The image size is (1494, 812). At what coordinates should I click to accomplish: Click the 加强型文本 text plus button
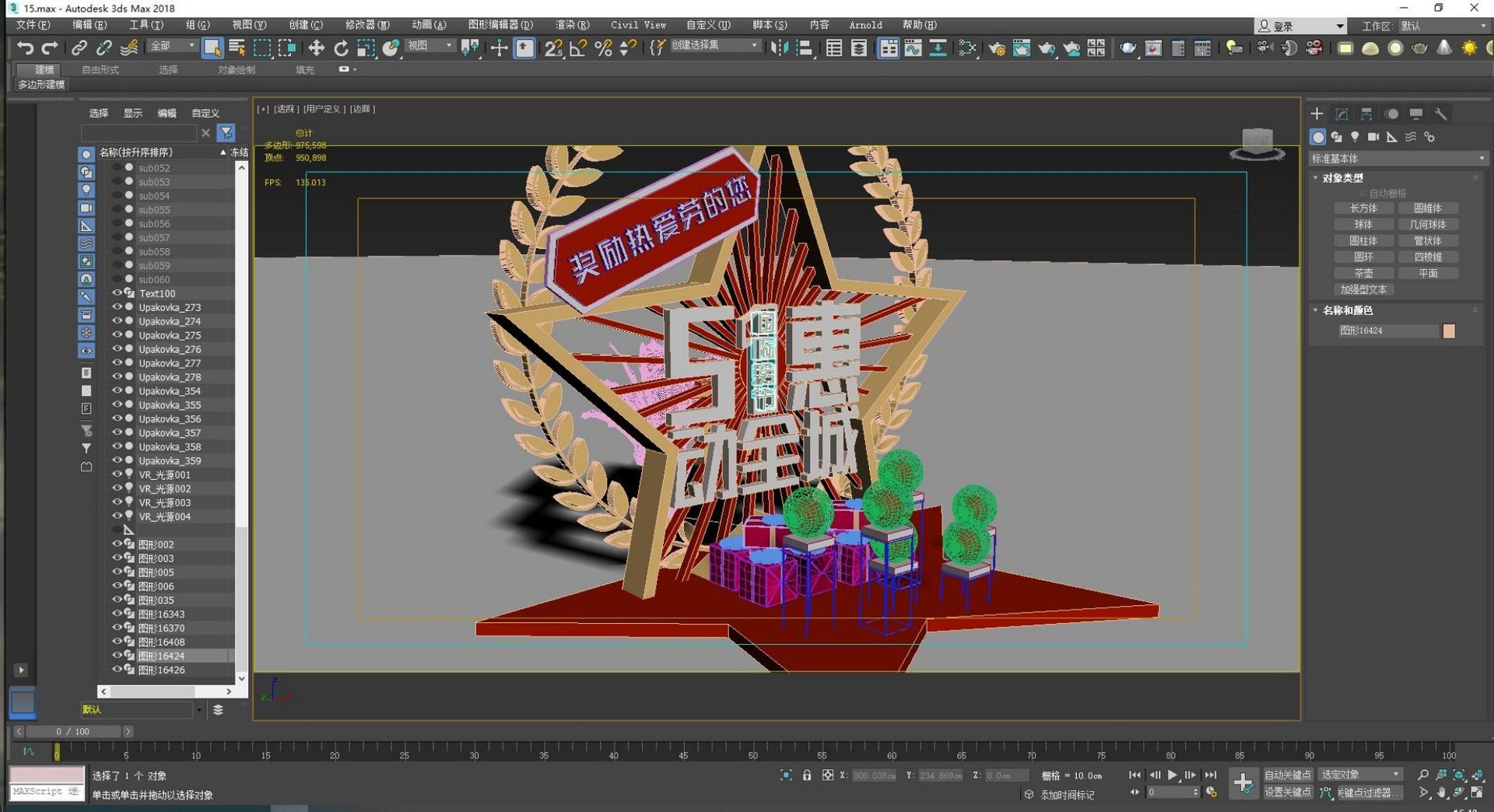click(x=1363, y=289)
